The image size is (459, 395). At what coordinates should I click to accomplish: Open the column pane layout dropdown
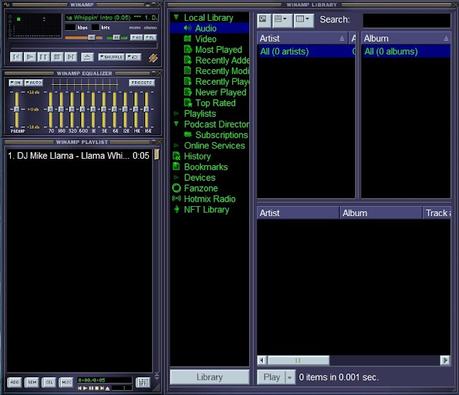coord(303,20)
